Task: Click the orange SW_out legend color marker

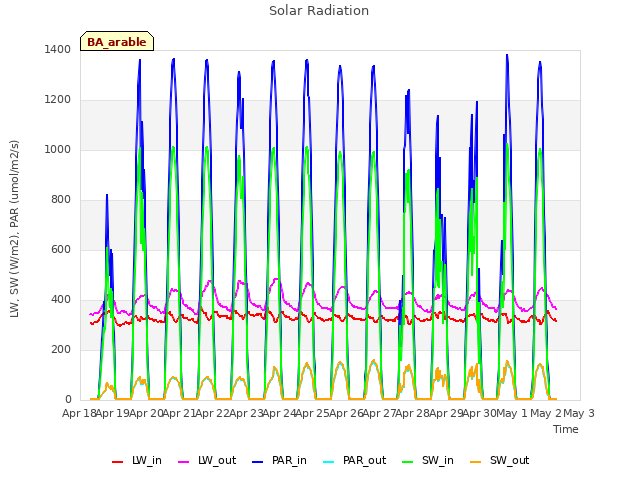Action: point(476,462)
